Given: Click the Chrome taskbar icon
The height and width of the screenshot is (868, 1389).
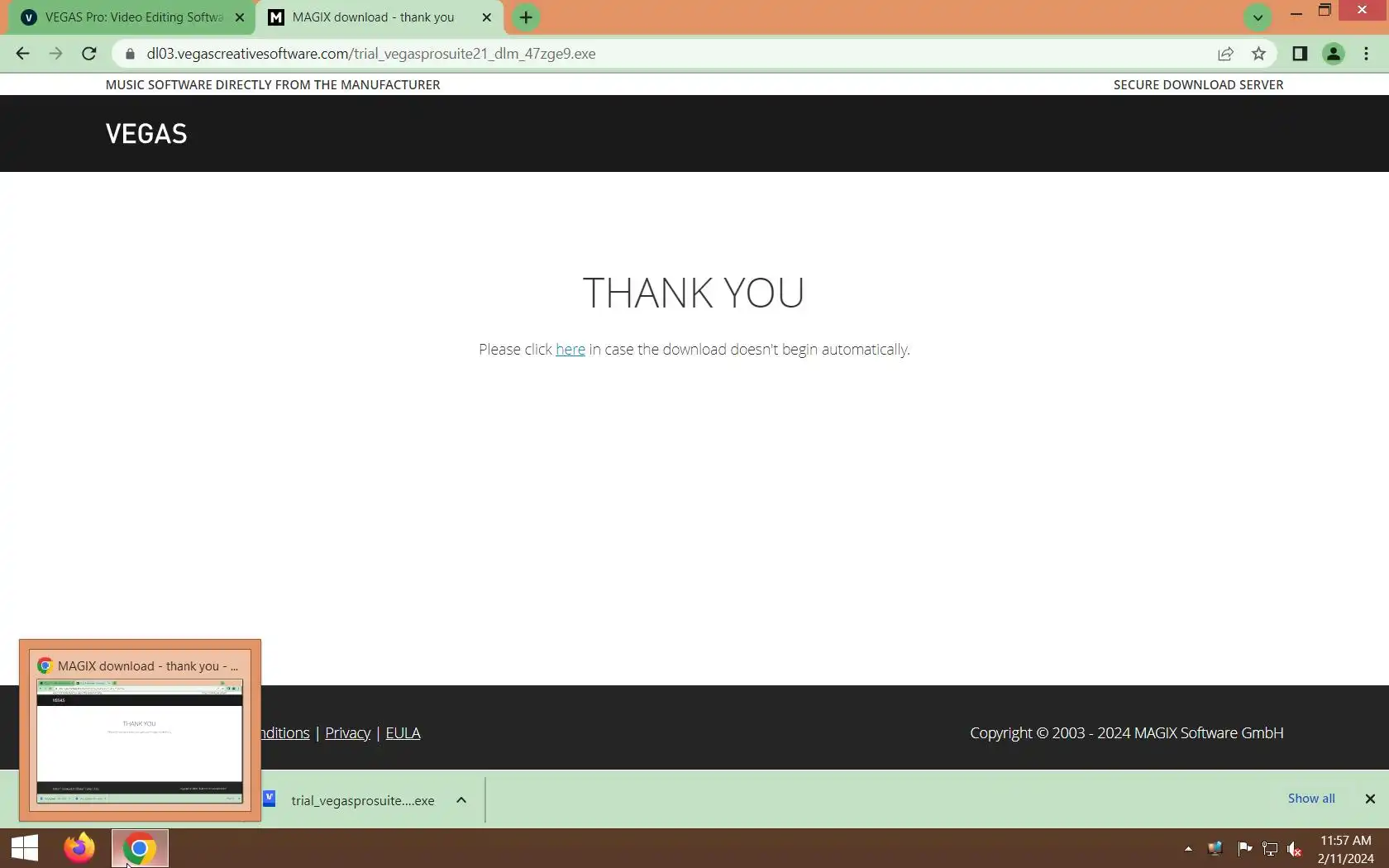Looking at the screenshot, I should [140, 848].
